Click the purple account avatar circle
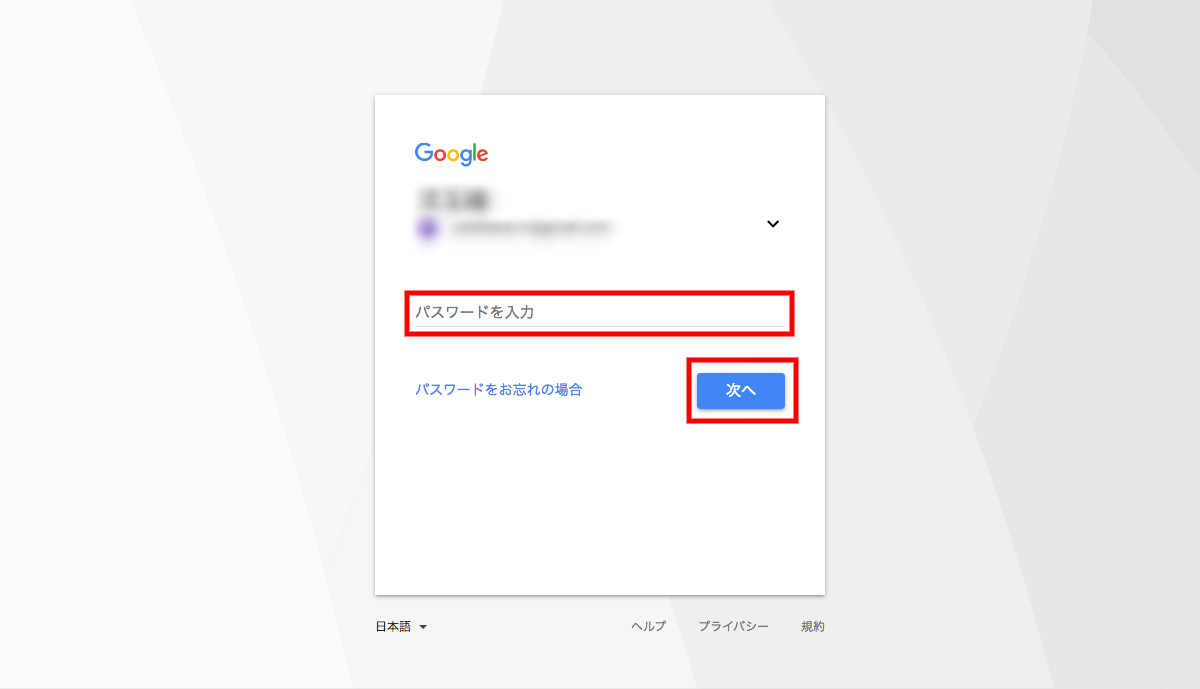The width and height of the screenshot is (1200, 689). point(427,228)
